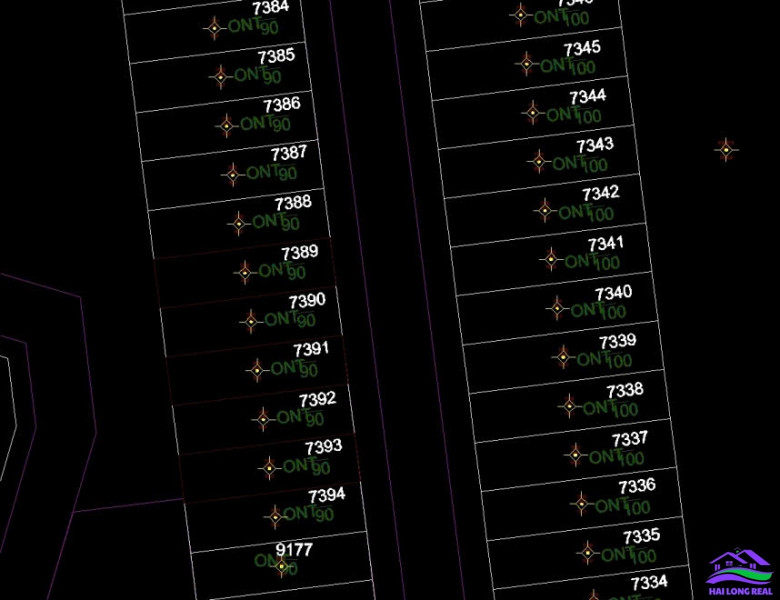The image size is (780, 600).
Task: Select the point marker inside parcel 7390
Action: pos(250,321)
